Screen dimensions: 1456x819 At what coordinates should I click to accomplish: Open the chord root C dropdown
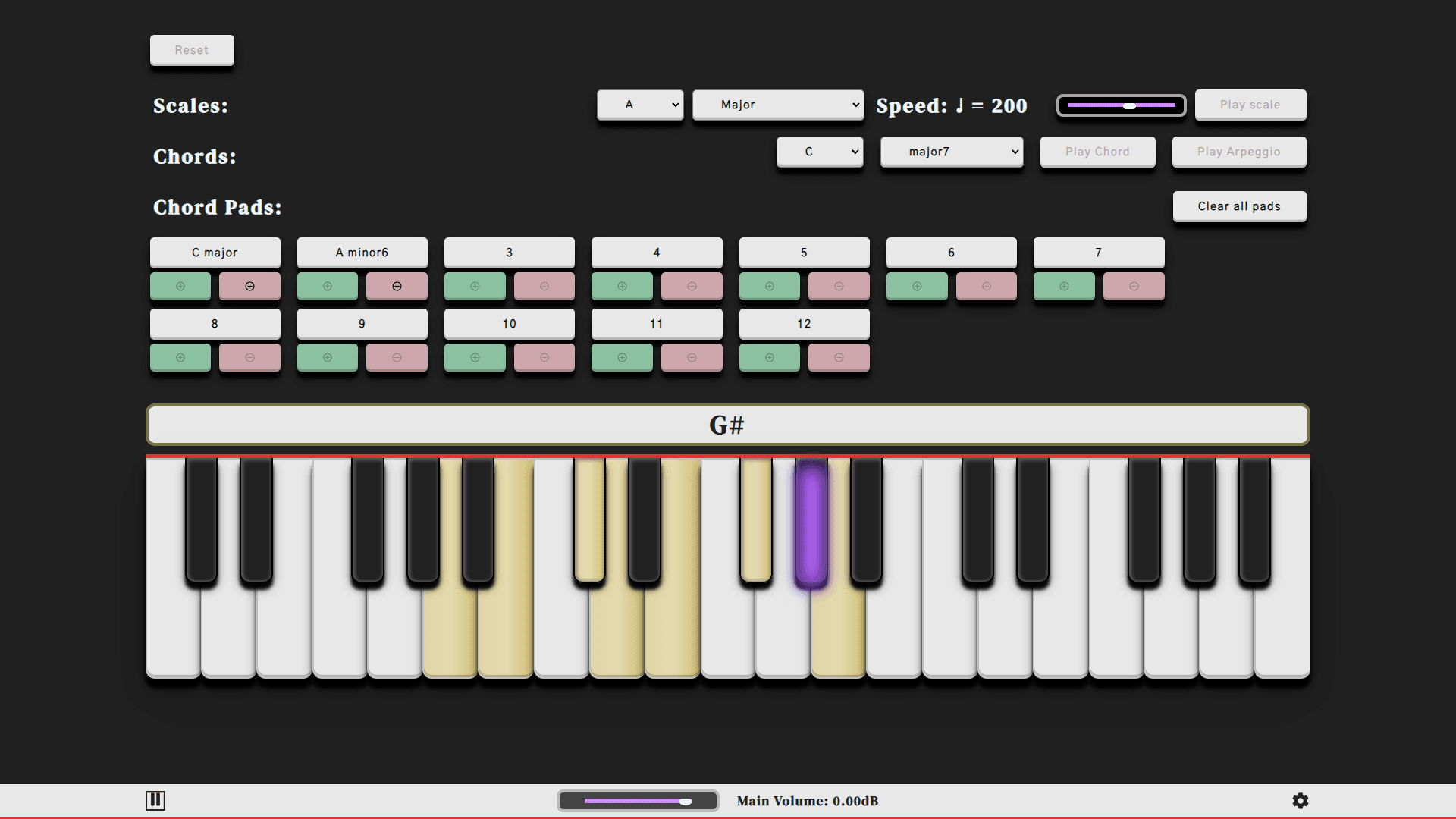[x=820, y=152]
